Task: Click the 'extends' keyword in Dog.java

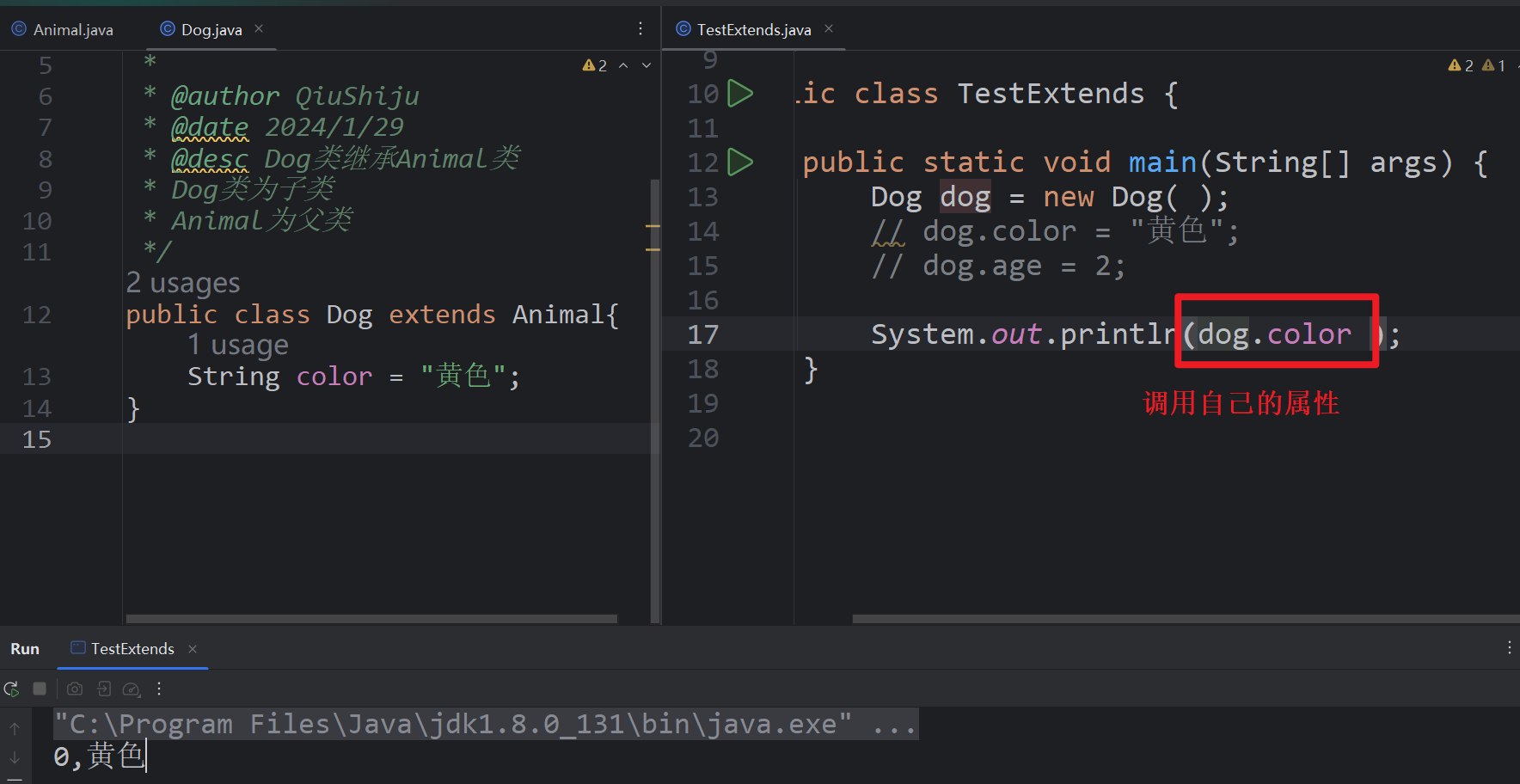Action: click(x=442, y=315)
